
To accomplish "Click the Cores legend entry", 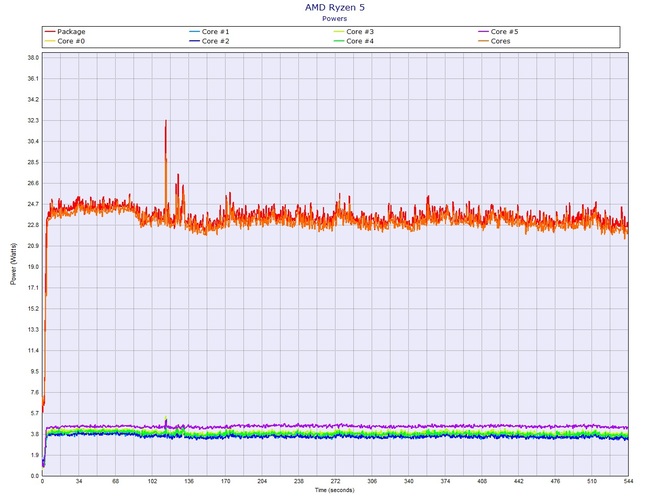I will pyautogui.click(x=494, y=41).
